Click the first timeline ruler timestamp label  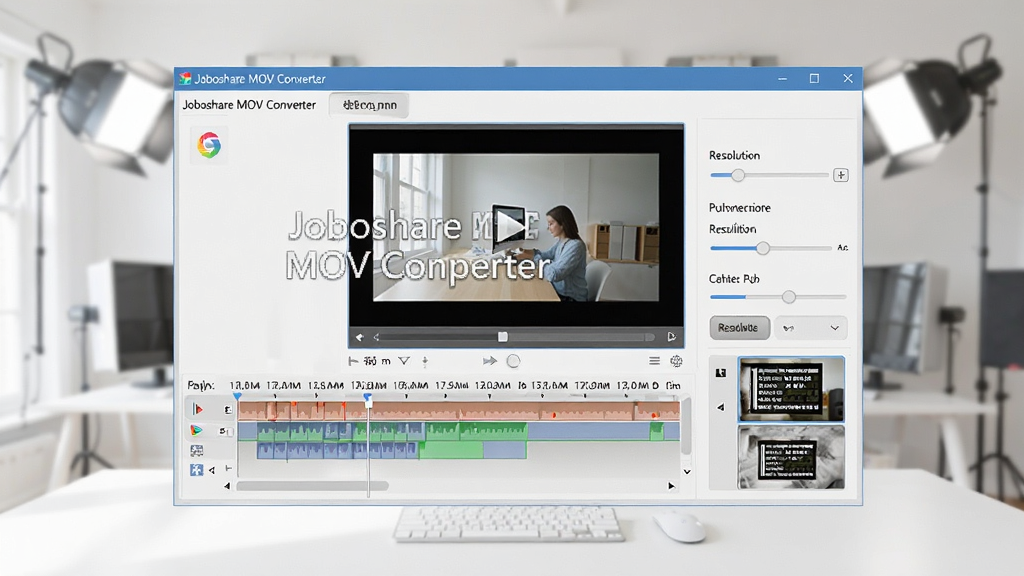pos(244,385)
